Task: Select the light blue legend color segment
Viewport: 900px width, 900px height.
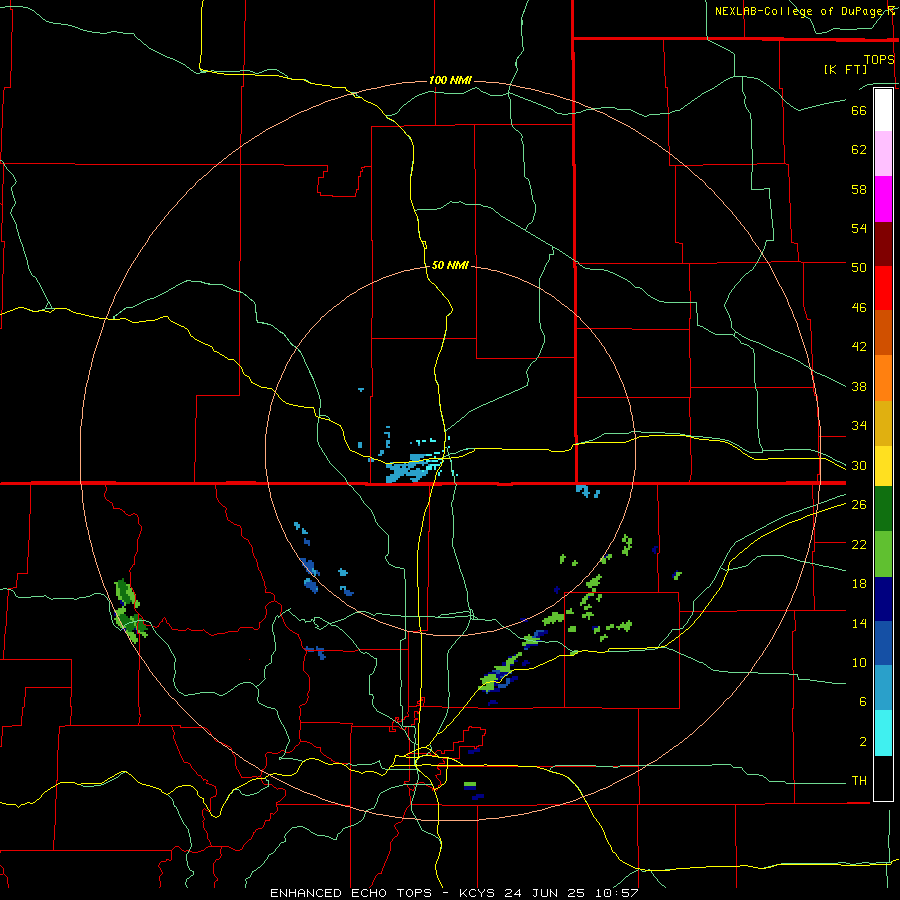Action: click(883, 688)
